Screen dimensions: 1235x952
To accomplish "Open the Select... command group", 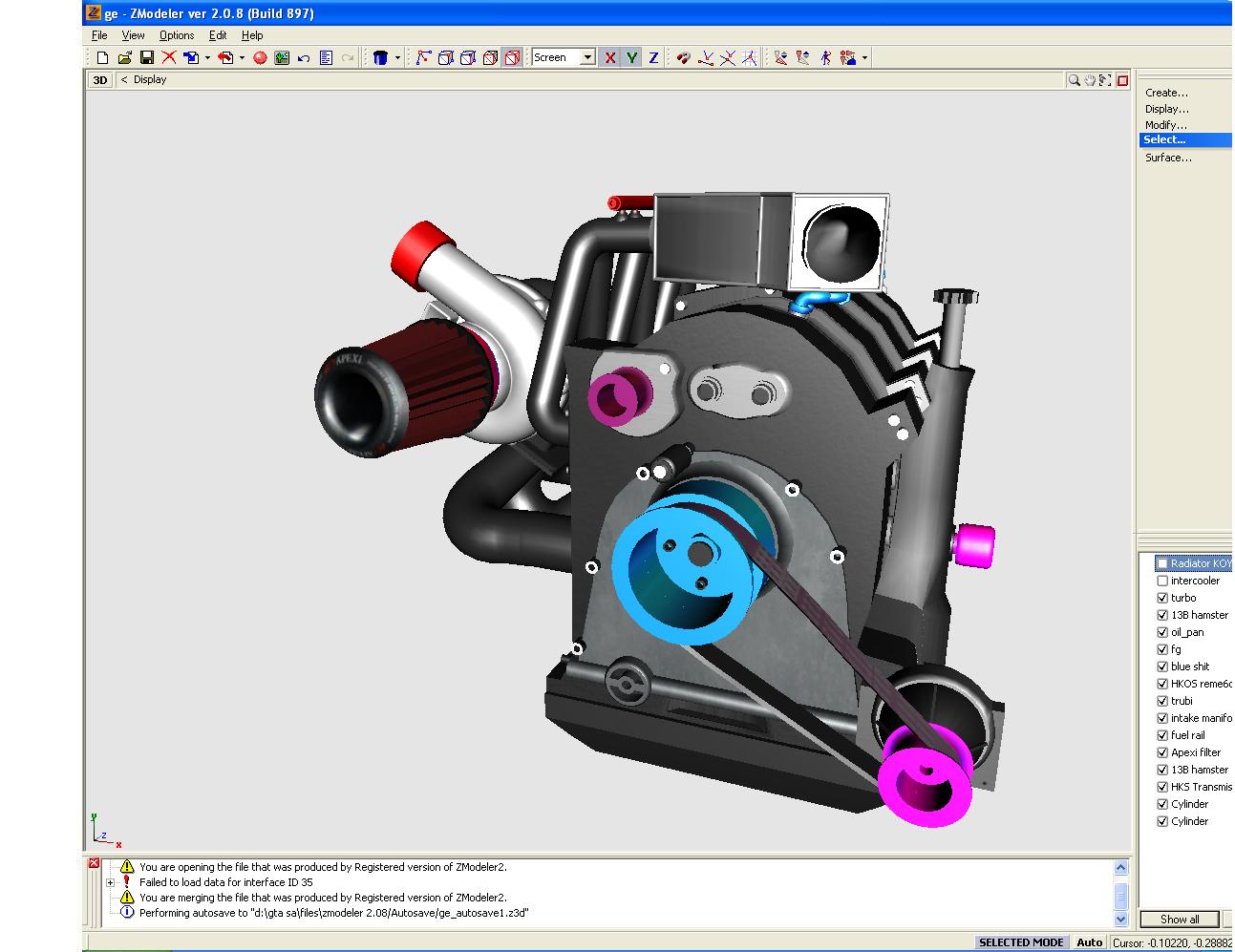I will point(1185,139).
